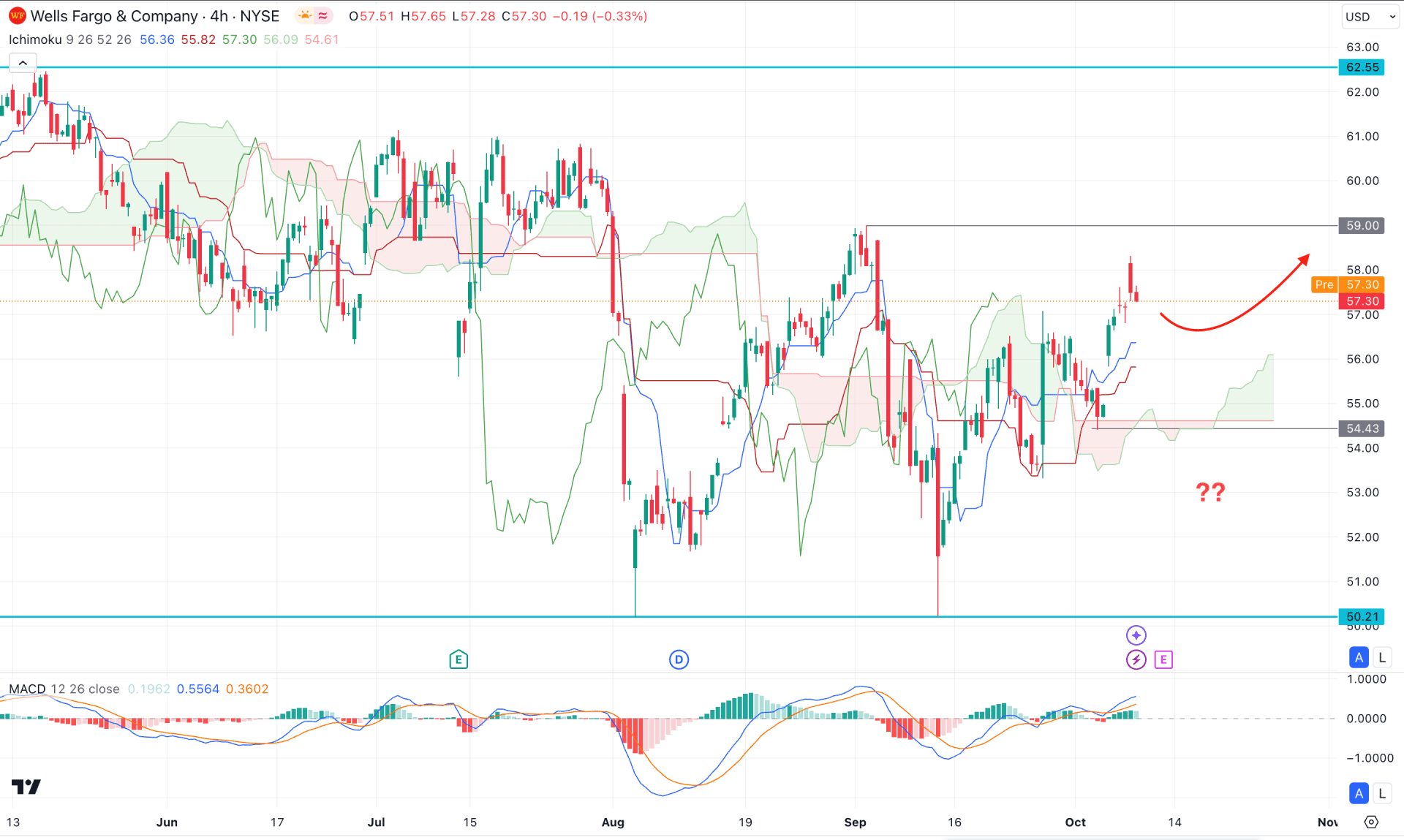Click the pink approximate-data indicator icon

coord(323,15)
